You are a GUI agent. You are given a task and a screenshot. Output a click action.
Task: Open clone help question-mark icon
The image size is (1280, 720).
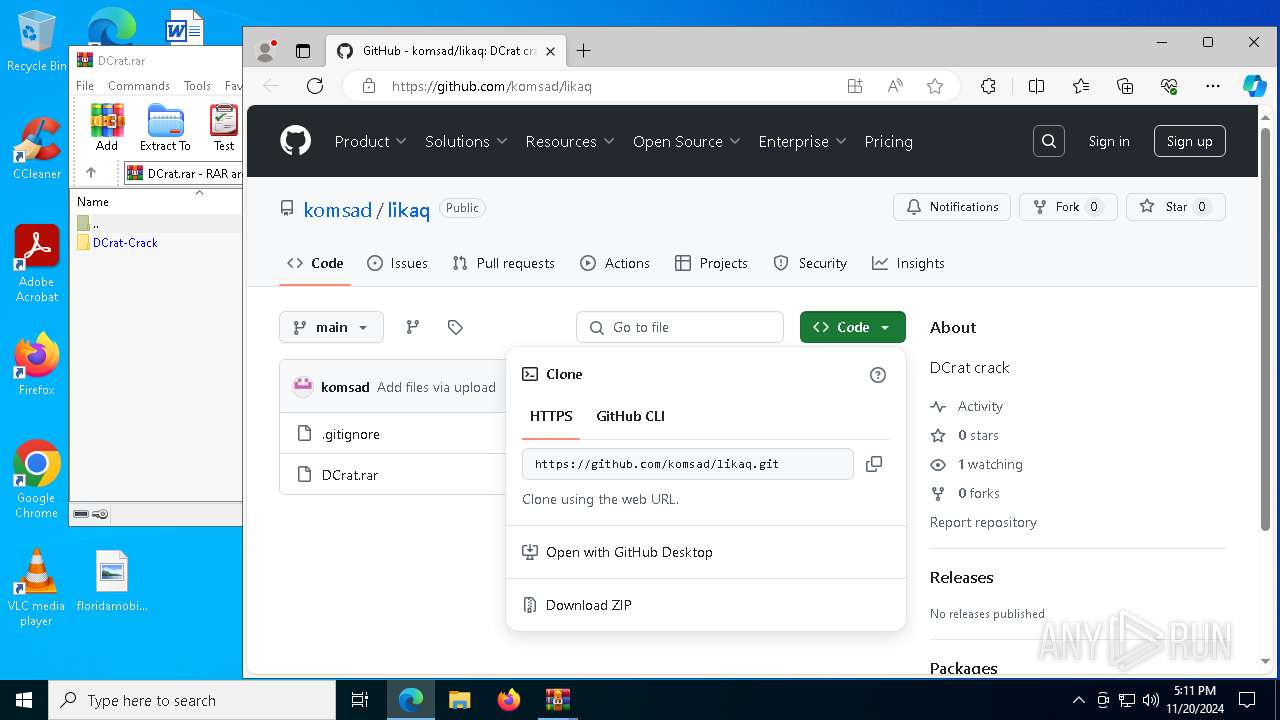(x=878, y=375)
